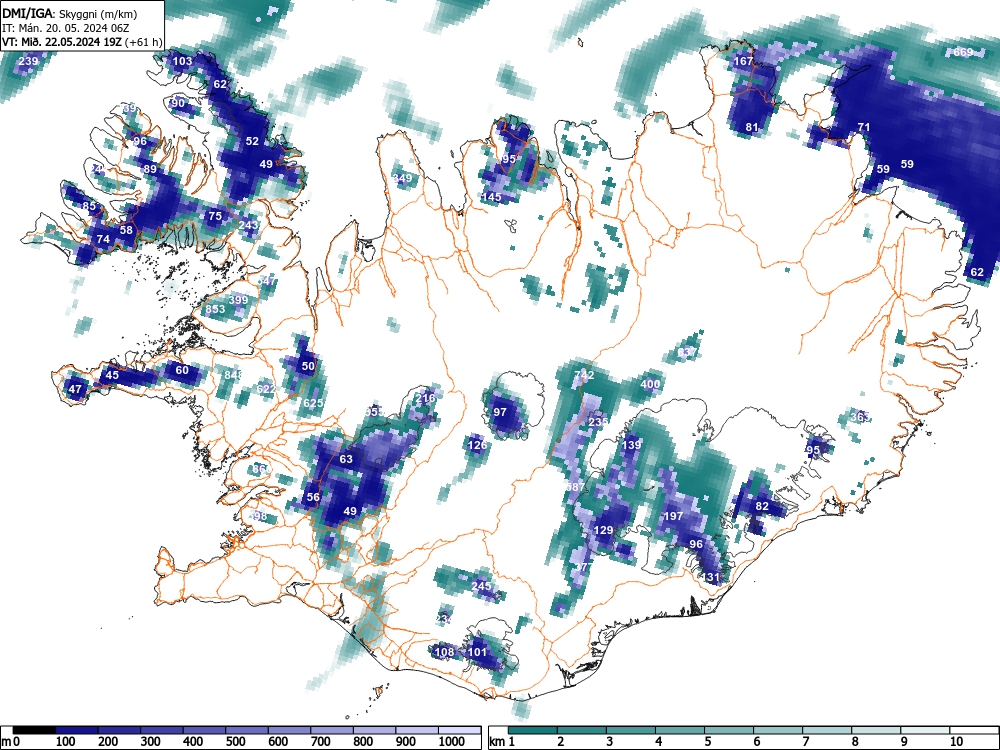
Task: Click the 349 map value
Action: pos(402,179)
